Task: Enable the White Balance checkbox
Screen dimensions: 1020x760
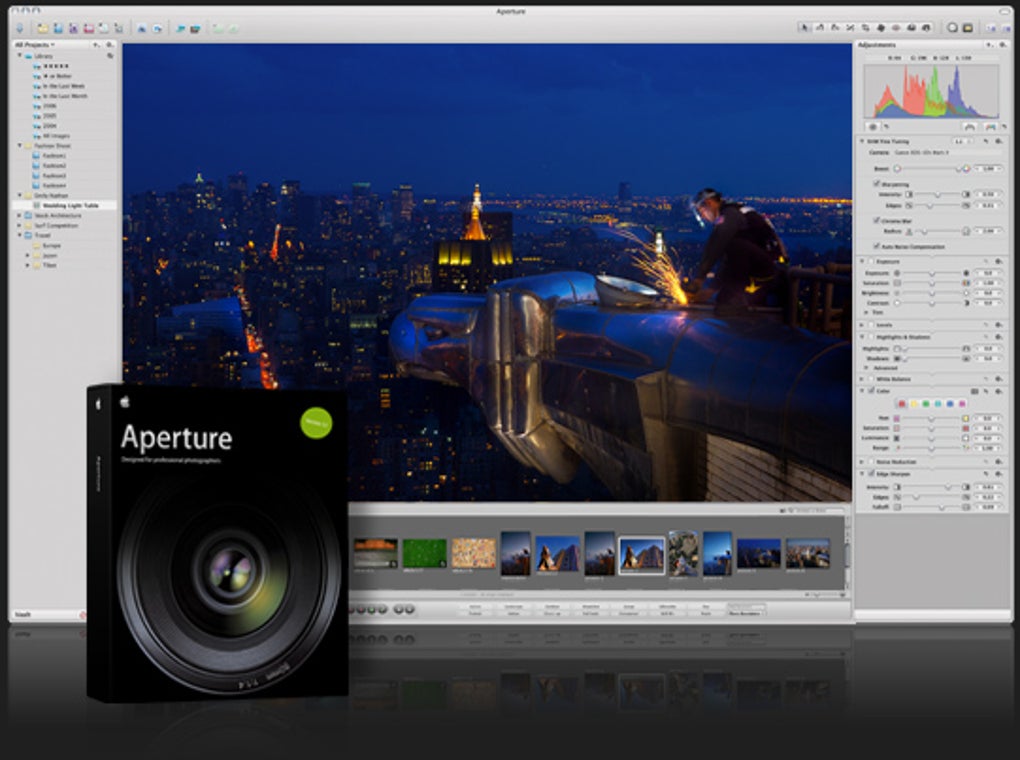Action: tap(871, 378)
